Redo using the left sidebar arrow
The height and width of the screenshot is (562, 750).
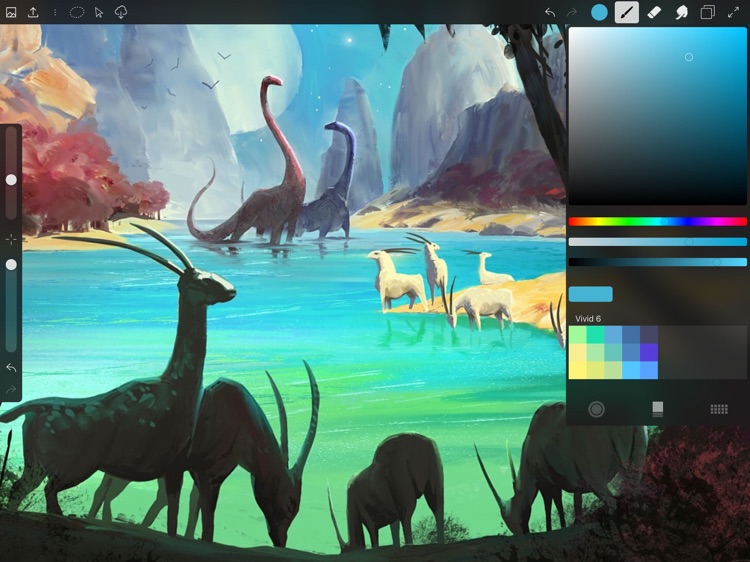(x=11, y=390)
